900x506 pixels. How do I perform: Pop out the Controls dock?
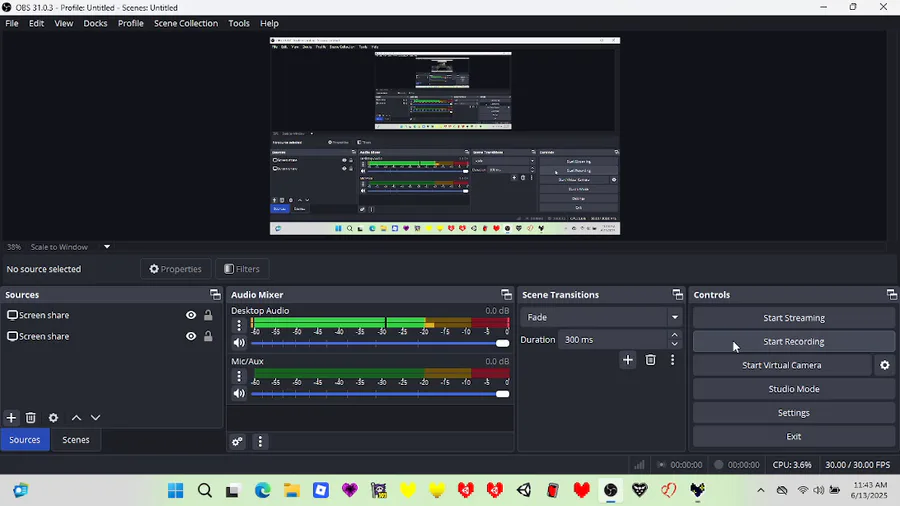(x=891, y=294)
